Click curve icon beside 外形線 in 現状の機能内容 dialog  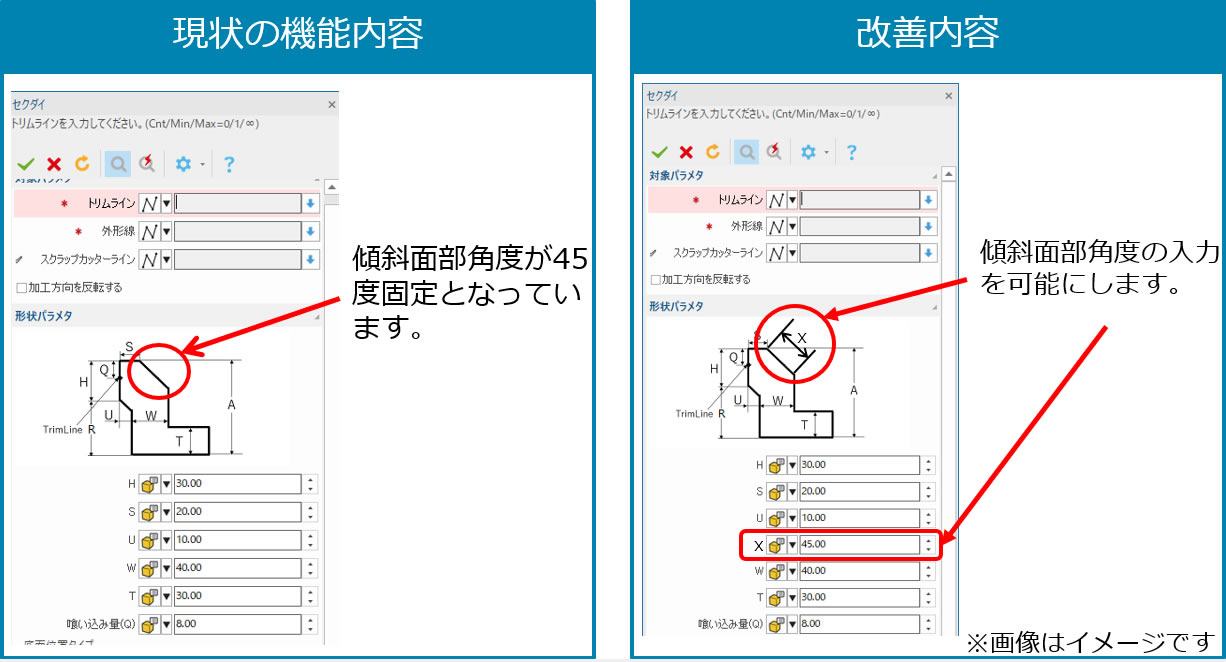(148, 231)
